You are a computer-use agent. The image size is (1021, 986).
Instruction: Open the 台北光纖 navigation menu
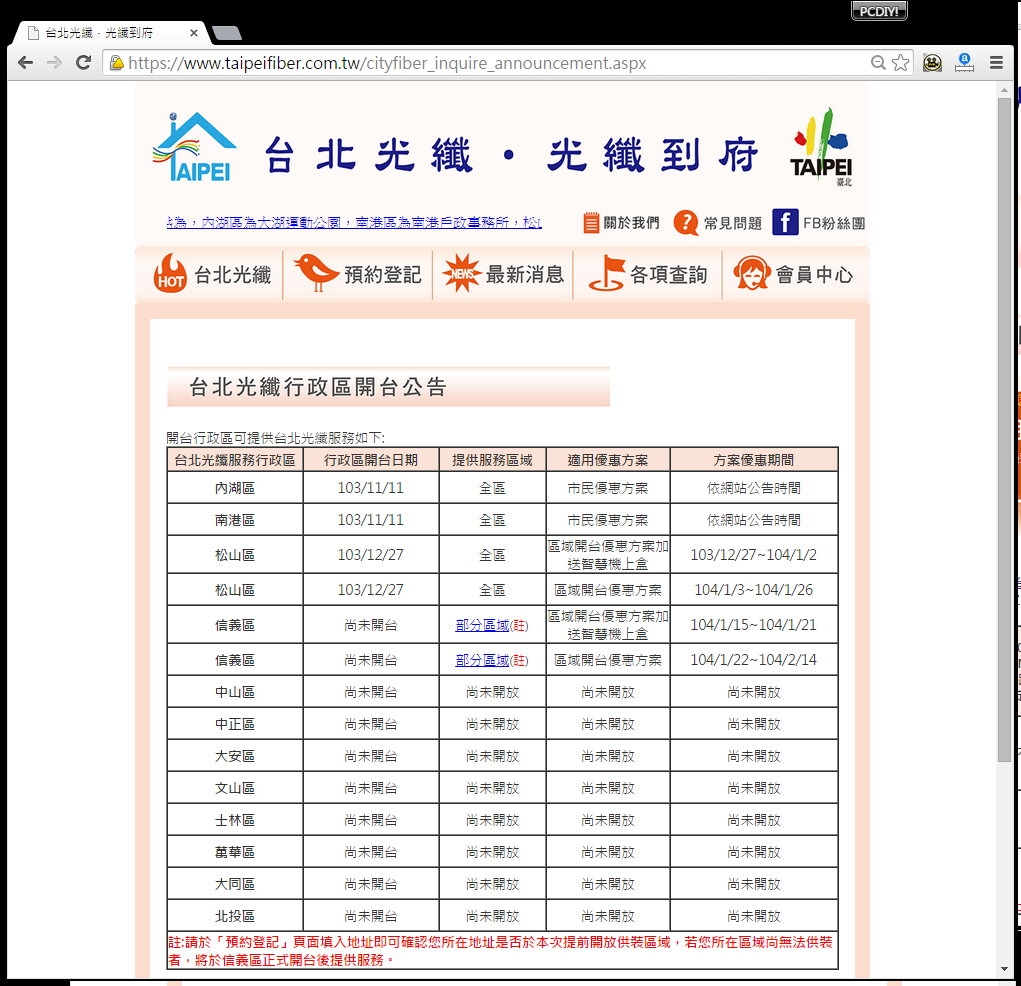(x=232, y=275)
